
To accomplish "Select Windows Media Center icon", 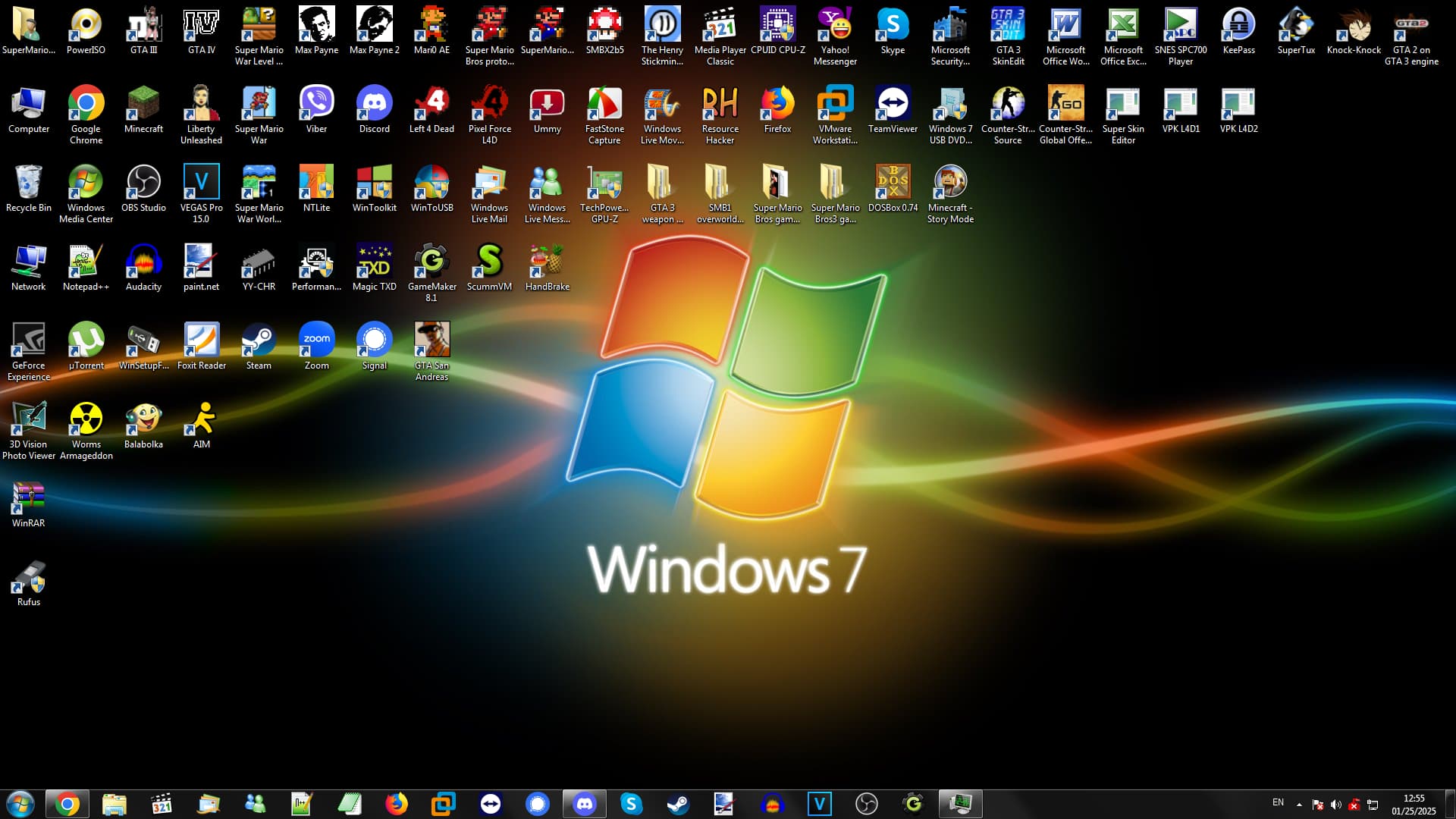I will coord(86,194).
